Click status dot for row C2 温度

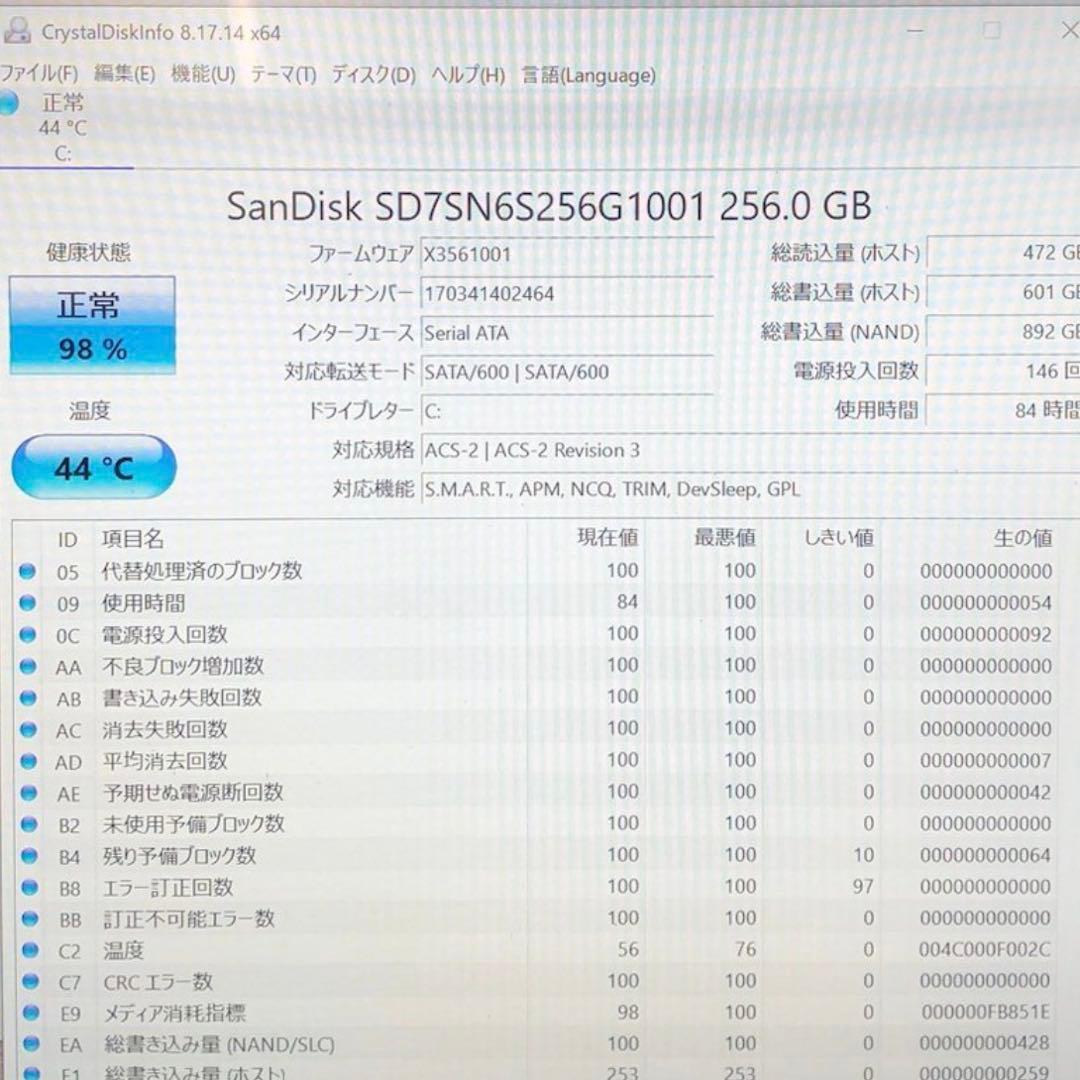point(30,951)
